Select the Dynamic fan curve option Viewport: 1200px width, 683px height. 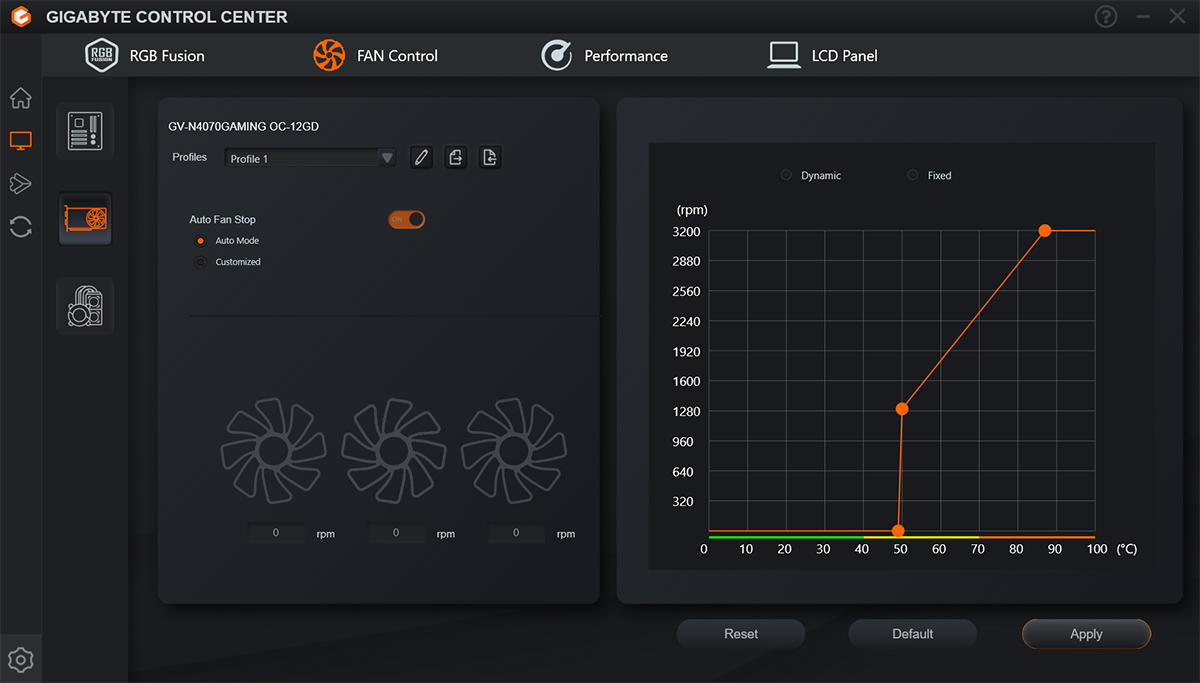[786, 175]
